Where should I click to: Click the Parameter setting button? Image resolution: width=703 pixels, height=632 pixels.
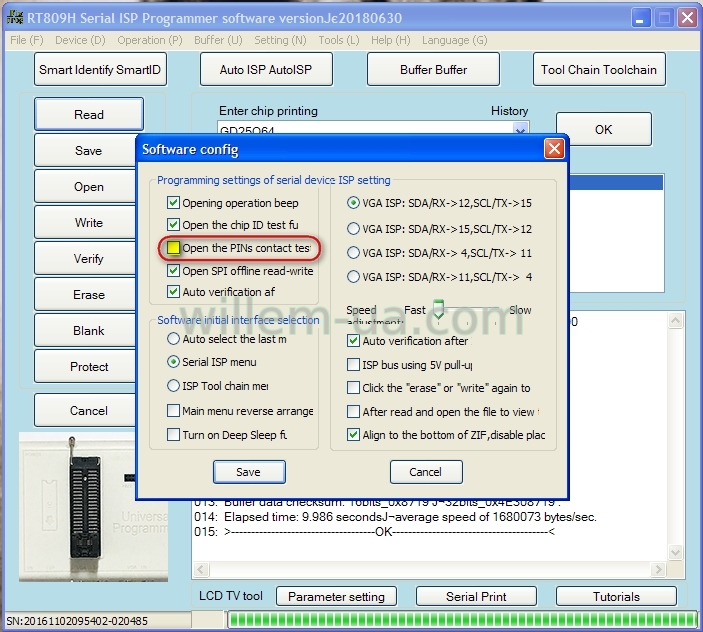coord(336,596)
